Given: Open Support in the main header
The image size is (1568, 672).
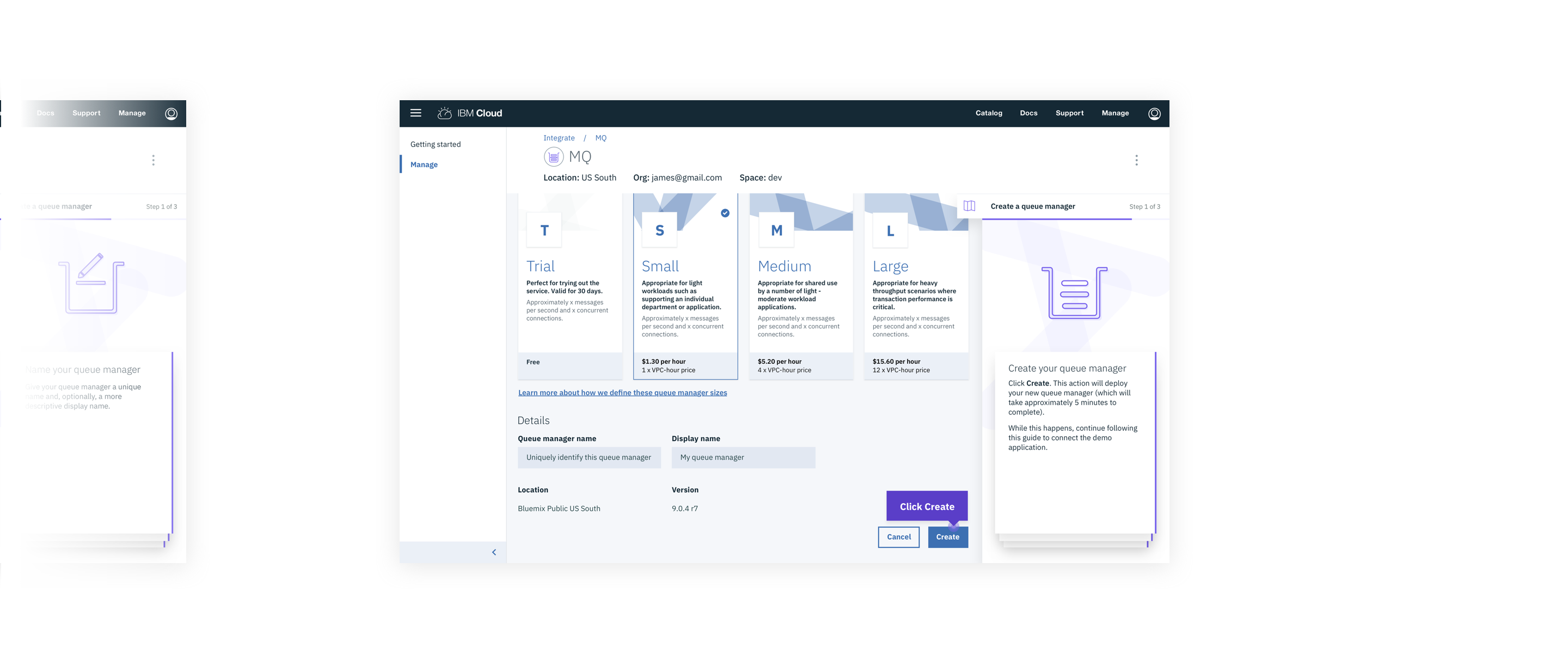Looking at the screenshot, I should click(1069, 113).
